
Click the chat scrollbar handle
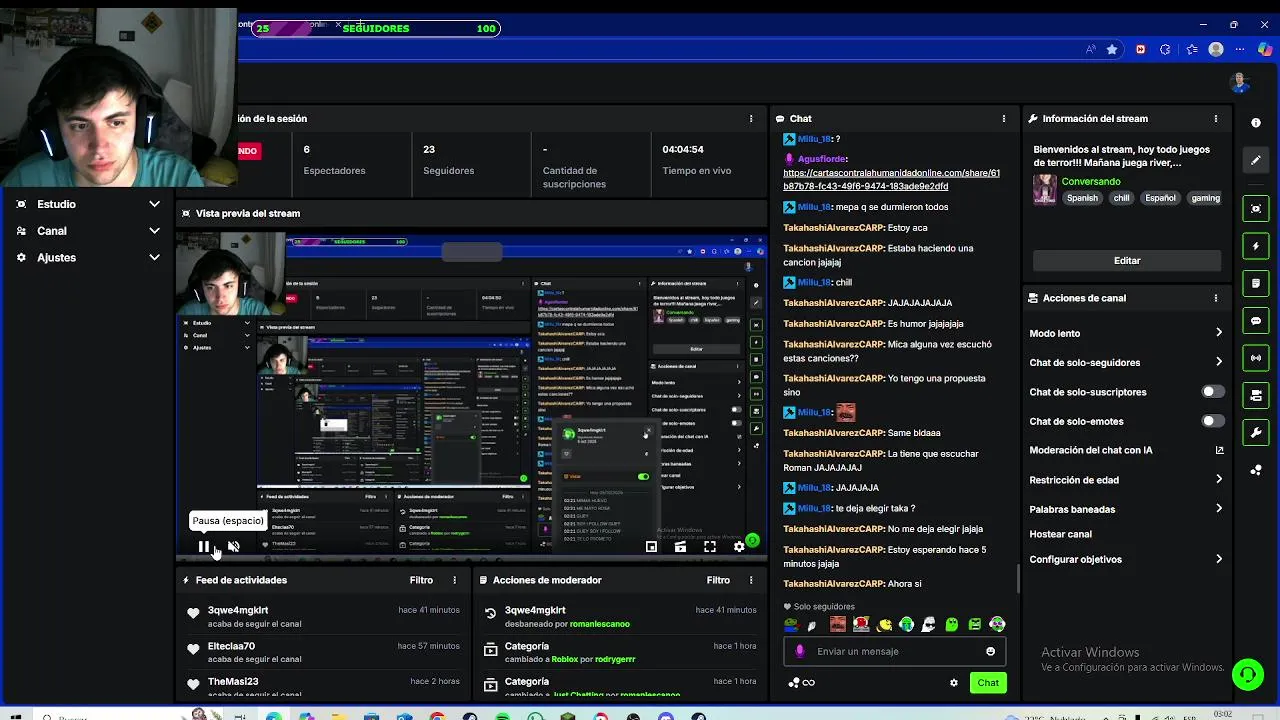pyautogui.click(x=1019, y=578)
